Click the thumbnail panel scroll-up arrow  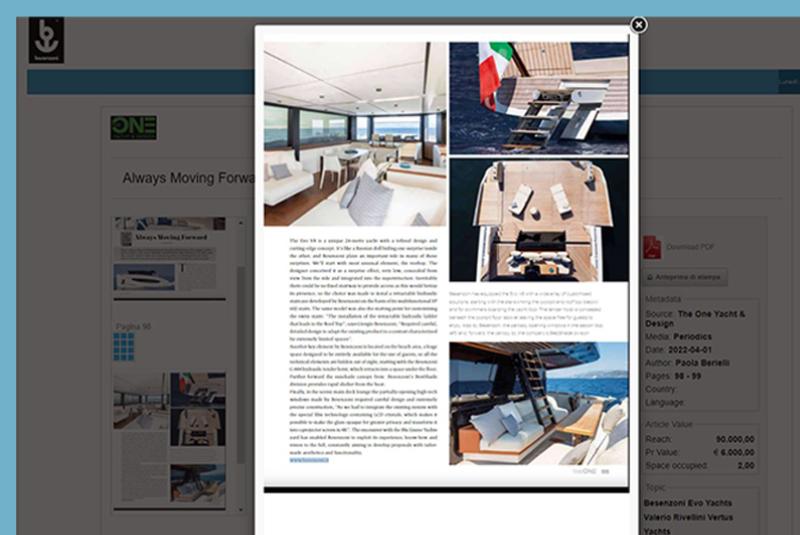coord(239,223)
